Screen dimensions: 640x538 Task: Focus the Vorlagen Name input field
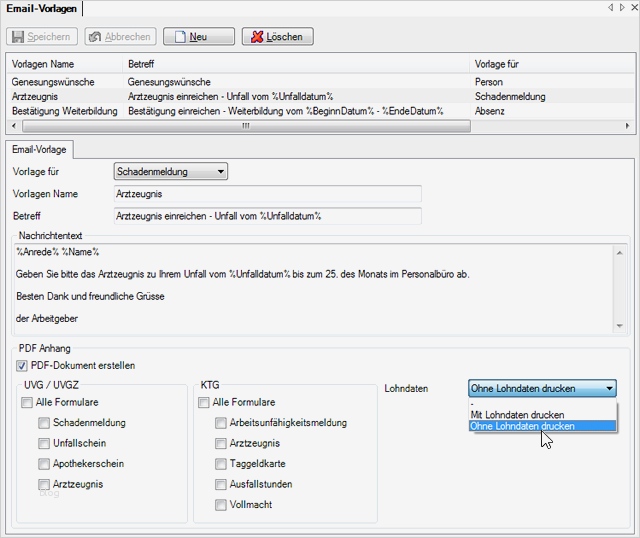pos(268,194)
